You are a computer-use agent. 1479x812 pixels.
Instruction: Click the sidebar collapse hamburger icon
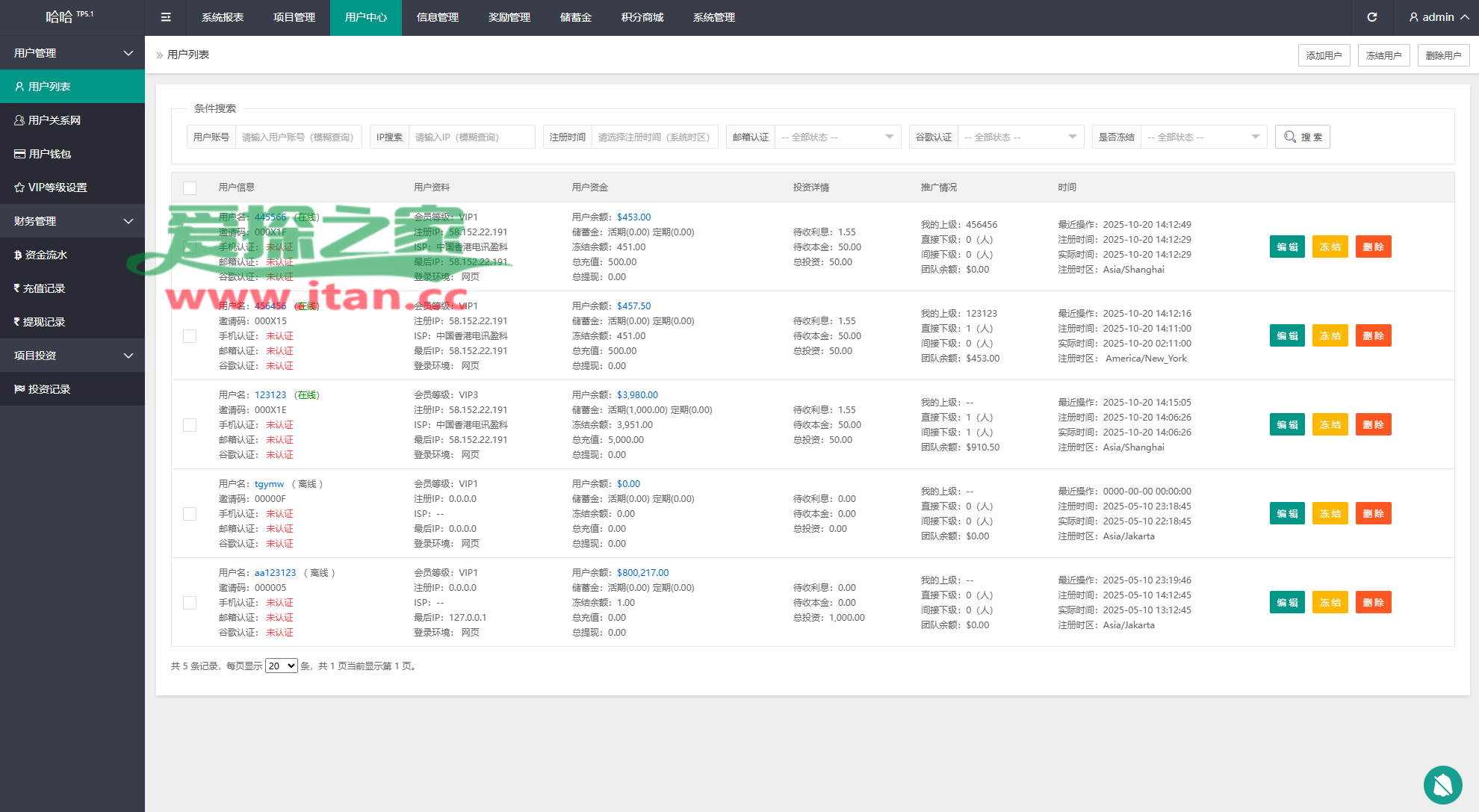[166, 17]
